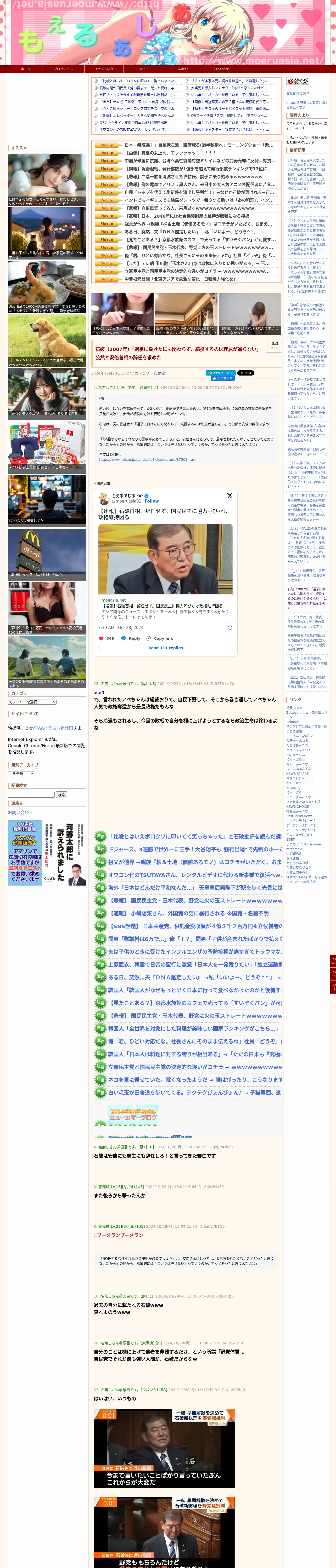Click Read 111 replies button
This screenshot has height=1568, width=336.
click(x=165, y=648)
